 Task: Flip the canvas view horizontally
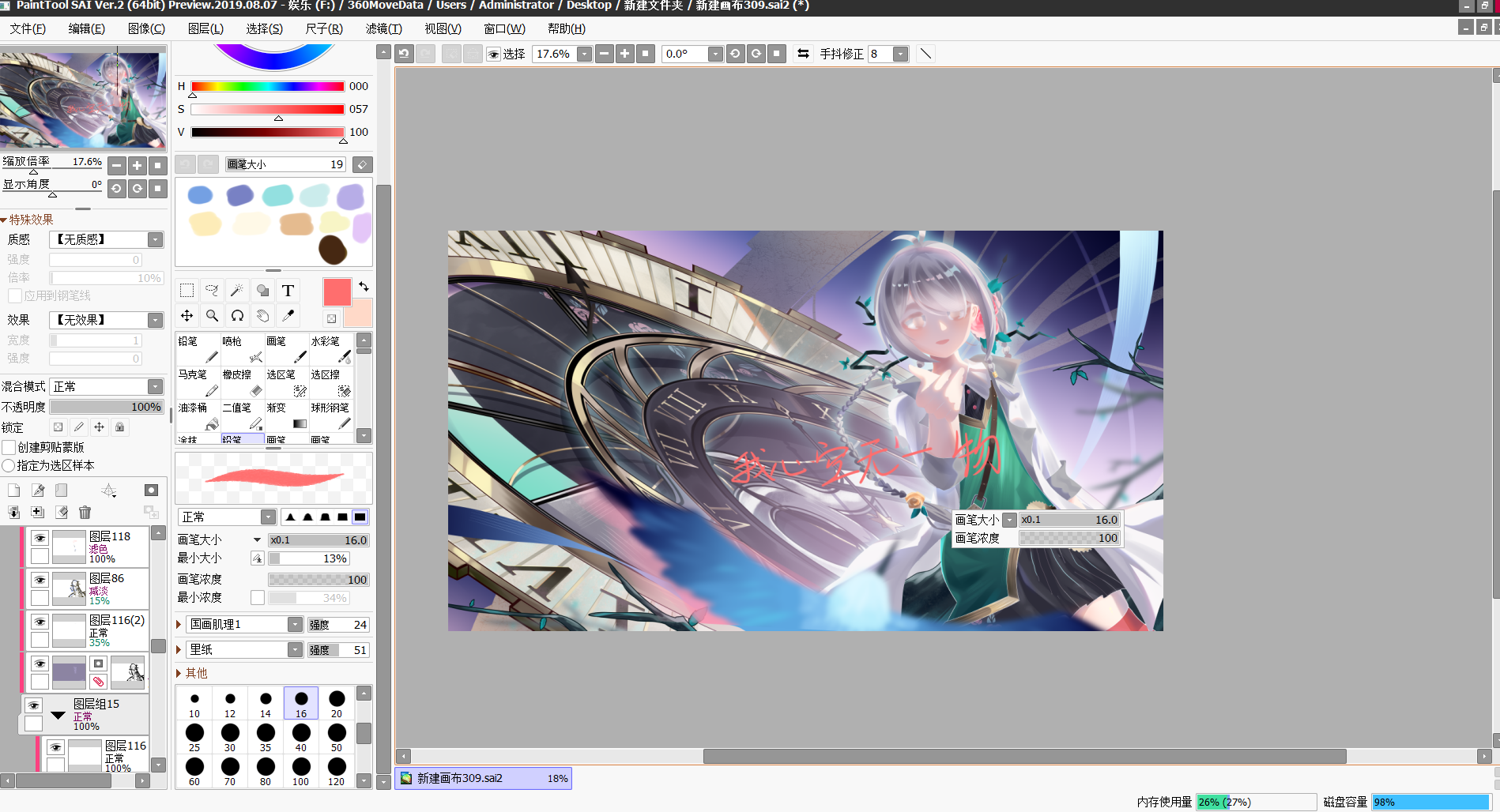coord(803,54)
